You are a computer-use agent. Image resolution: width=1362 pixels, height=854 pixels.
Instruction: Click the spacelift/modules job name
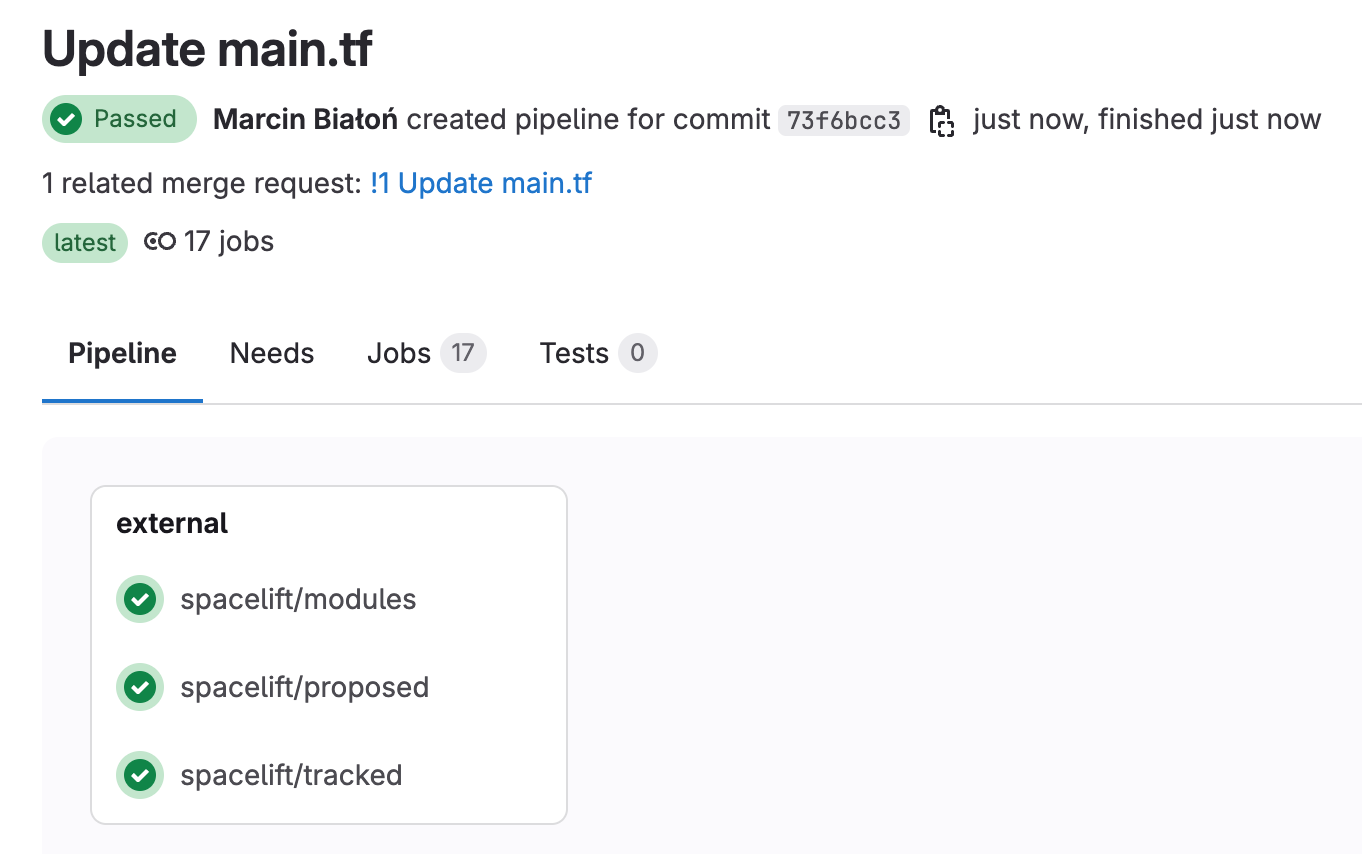[x=298, y=599]
